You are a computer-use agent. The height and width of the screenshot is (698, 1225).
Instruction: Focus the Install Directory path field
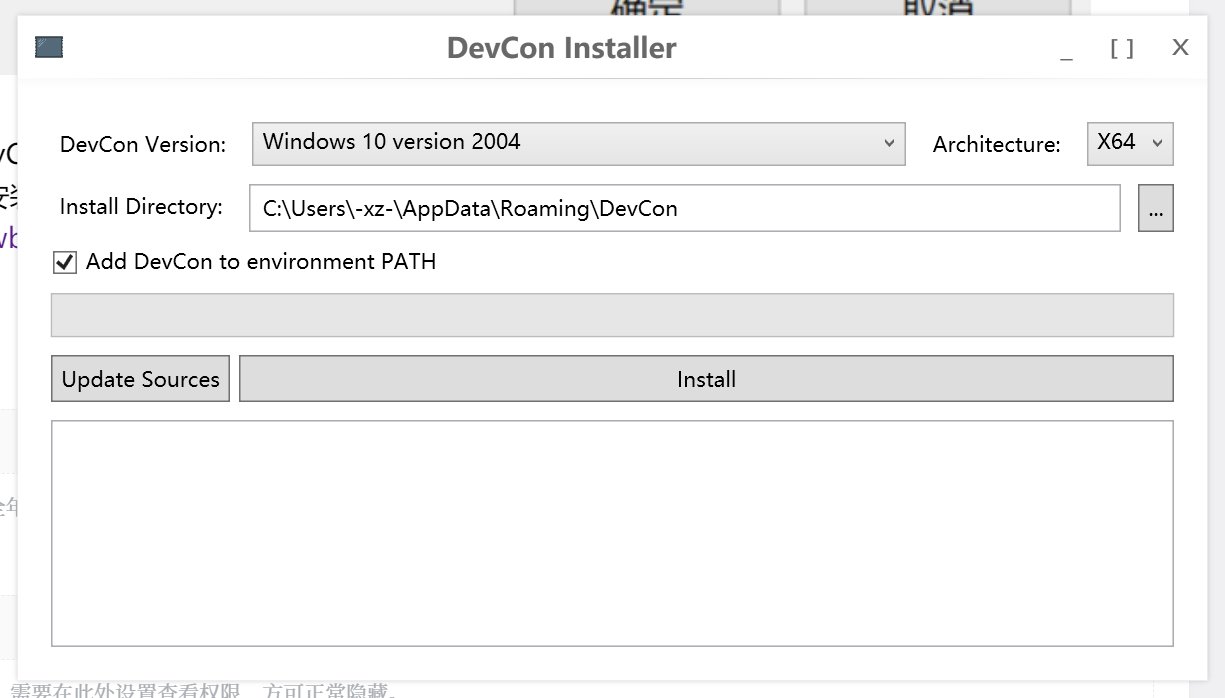tap(684, 209)
